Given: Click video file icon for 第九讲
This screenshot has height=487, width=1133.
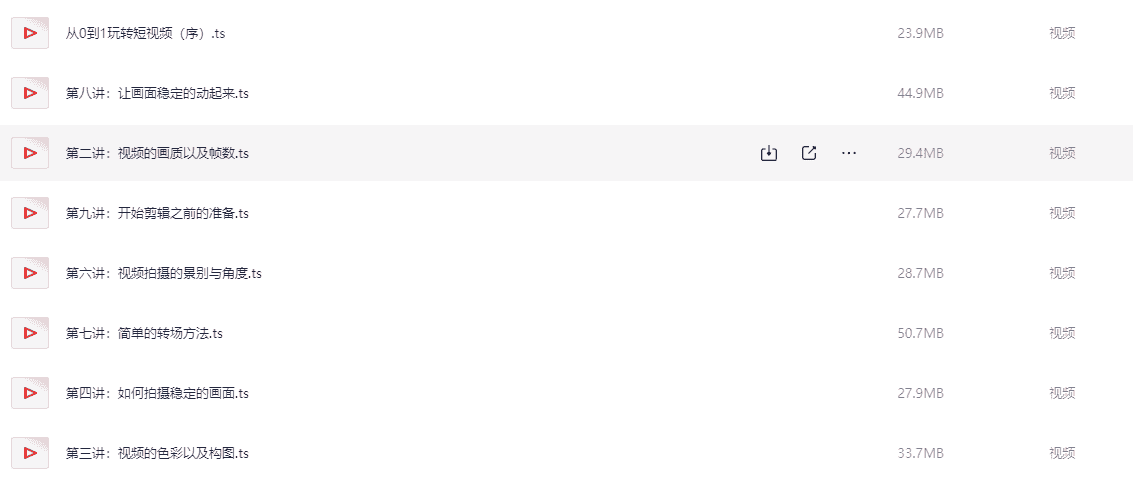Looking at the screenshot, I should [30, 213].
